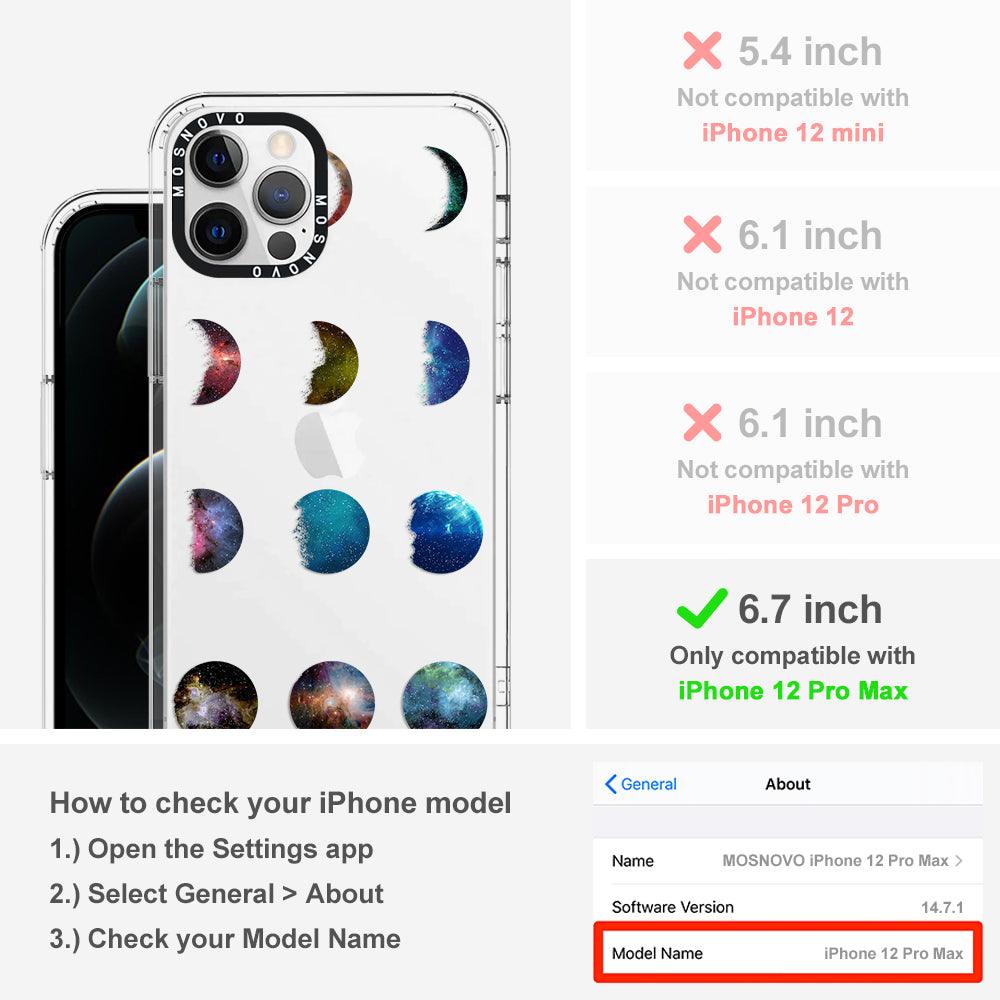
Task: Click the silver Apple logo on the case
Action: tap(328, 445)
